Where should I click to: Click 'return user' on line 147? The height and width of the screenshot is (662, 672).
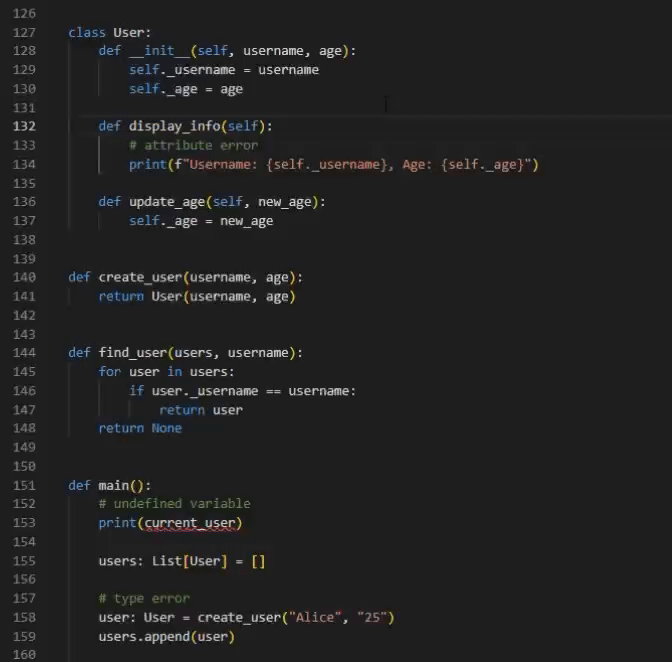coord(201,410)
